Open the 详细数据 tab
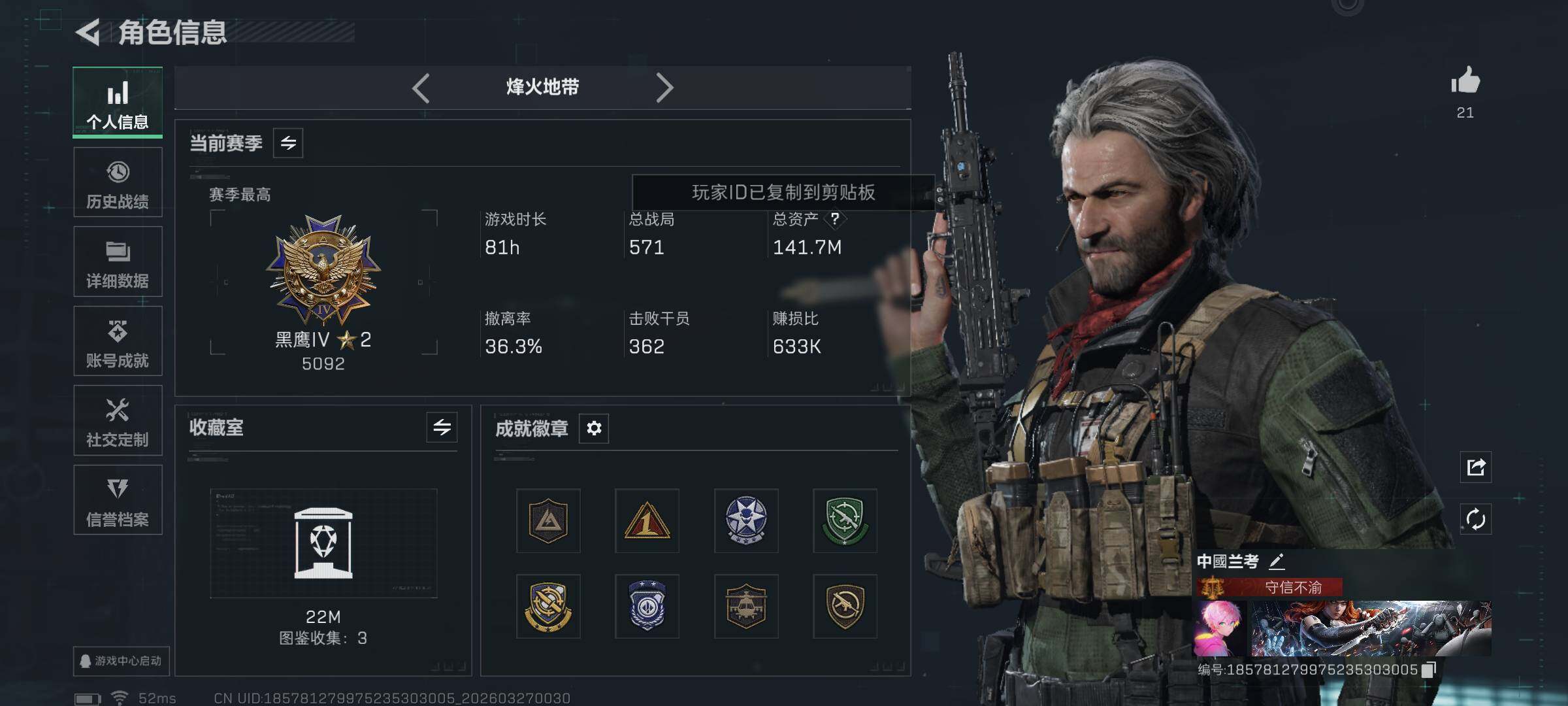Viewport: 1568px width, 706px height. click(118, 261)
